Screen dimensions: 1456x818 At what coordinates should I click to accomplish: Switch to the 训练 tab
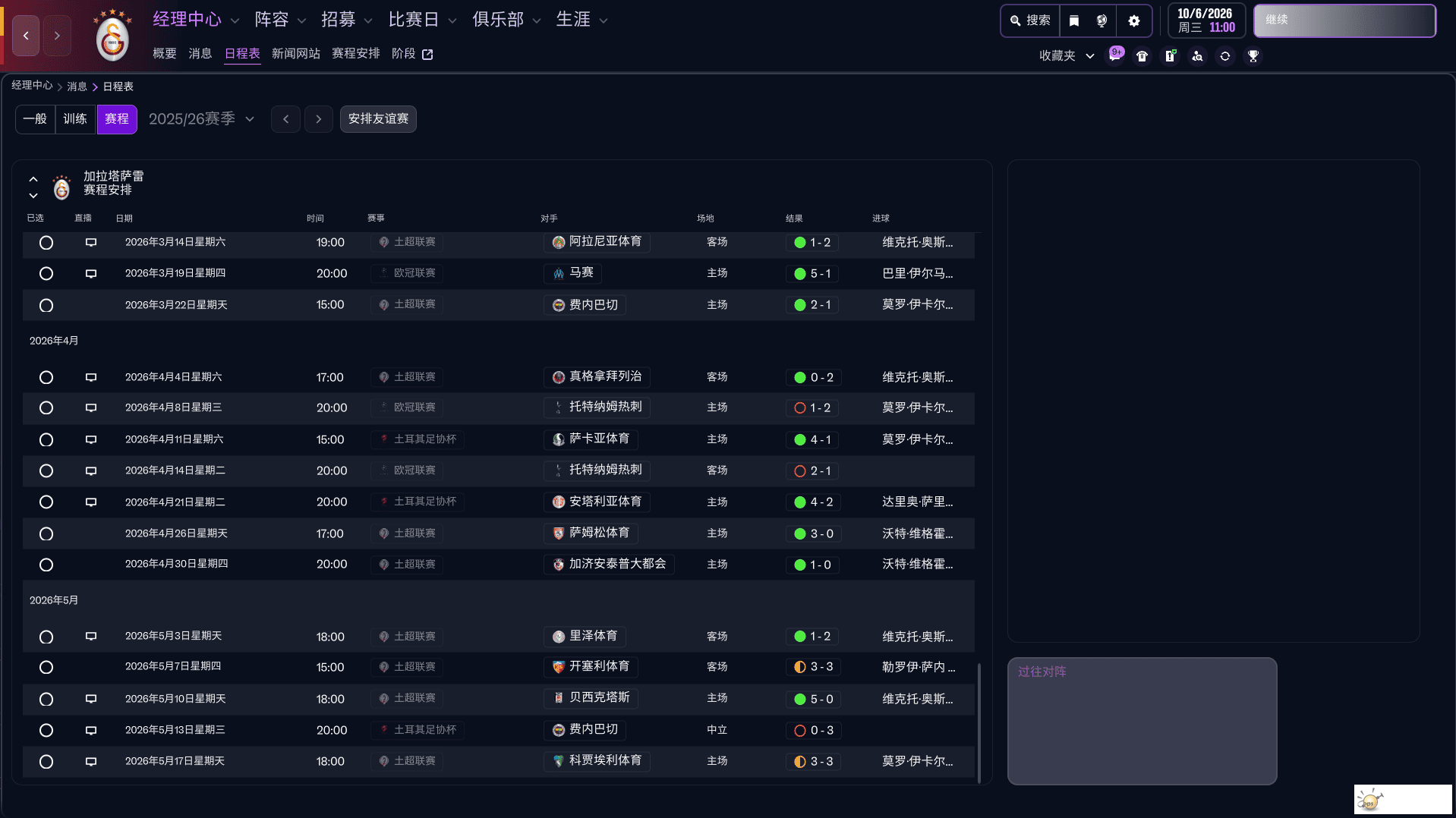coord(75,119)
